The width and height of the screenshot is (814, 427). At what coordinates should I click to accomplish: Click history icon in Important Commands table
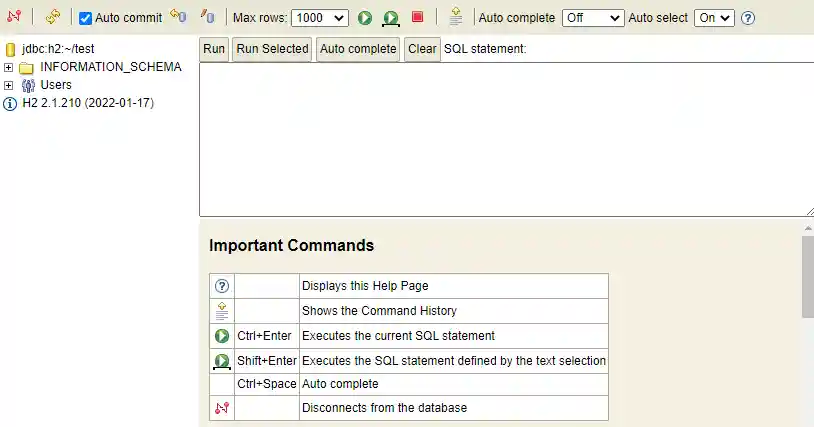(222, 311)
